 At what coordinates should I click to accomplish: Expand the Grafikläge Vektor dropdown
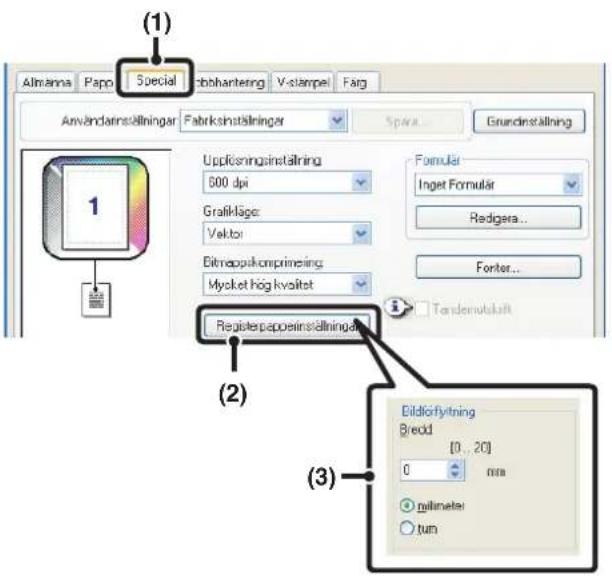point(287,233)
